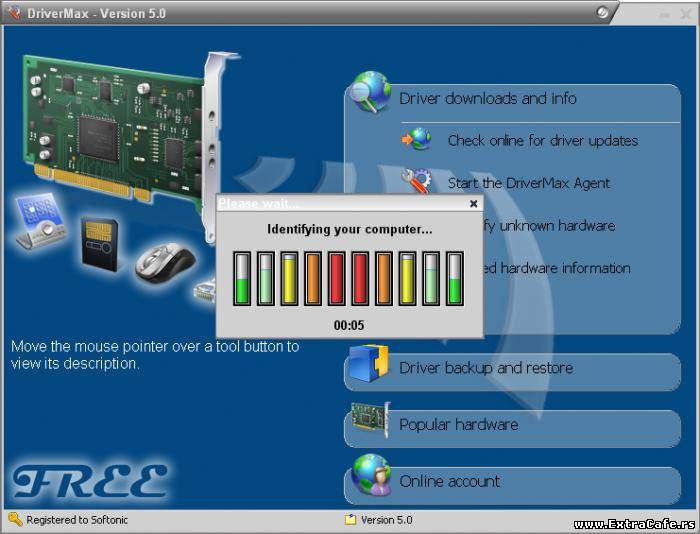
Task: Click the FREE logo
Action: [90, 481]
